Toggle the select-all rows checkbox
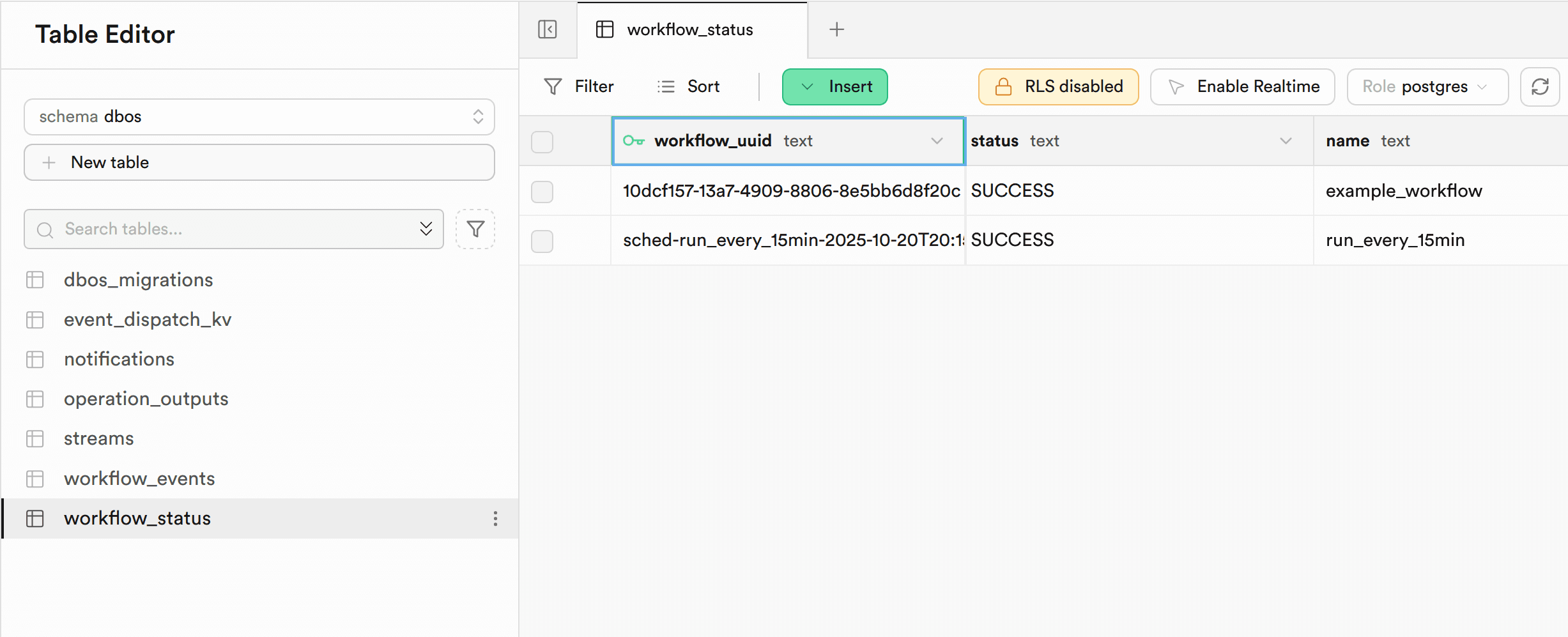 tap(542, 141)
